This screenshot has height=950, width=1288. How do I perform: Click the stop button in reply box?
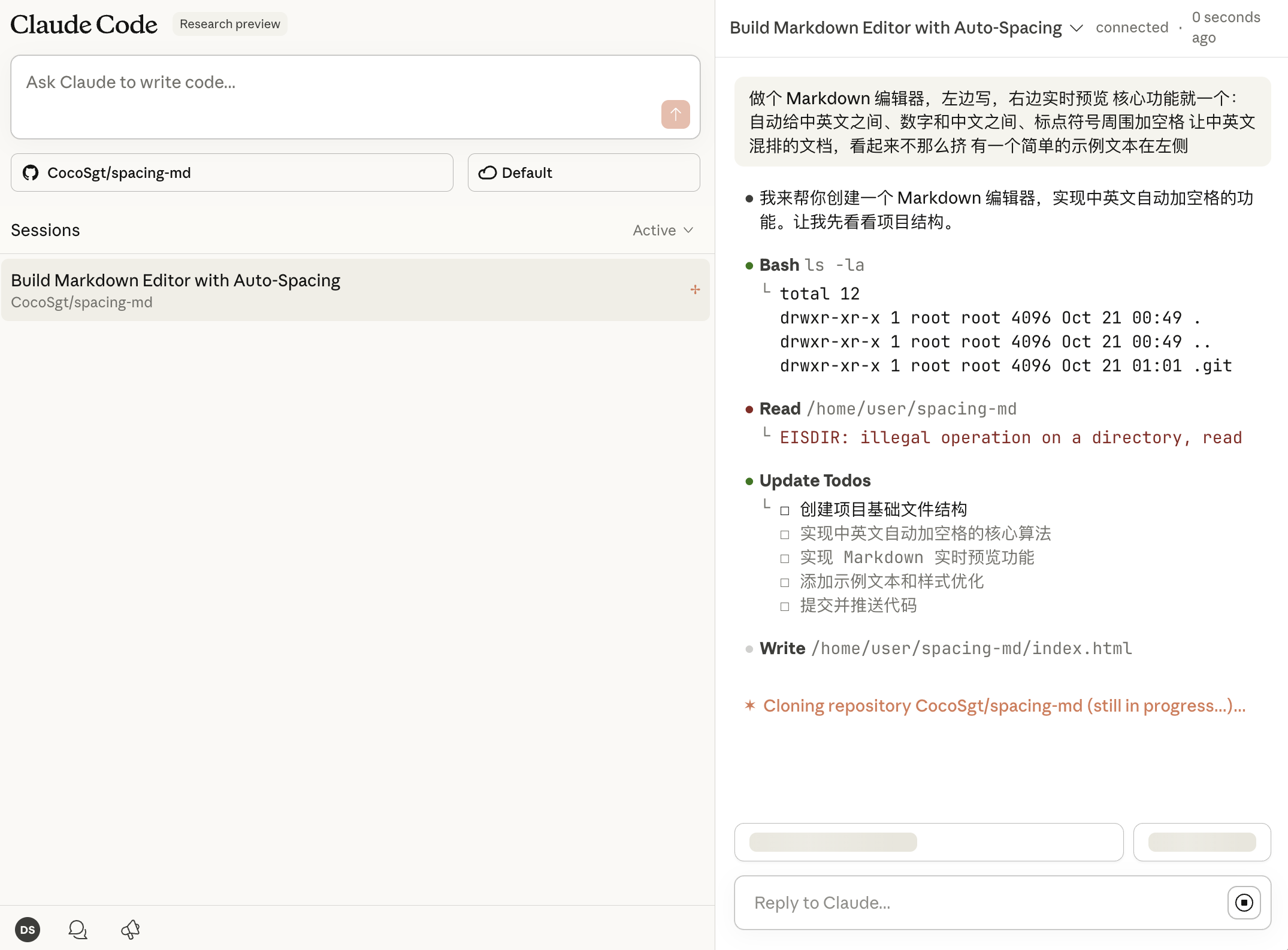(x=1244, y=902)
